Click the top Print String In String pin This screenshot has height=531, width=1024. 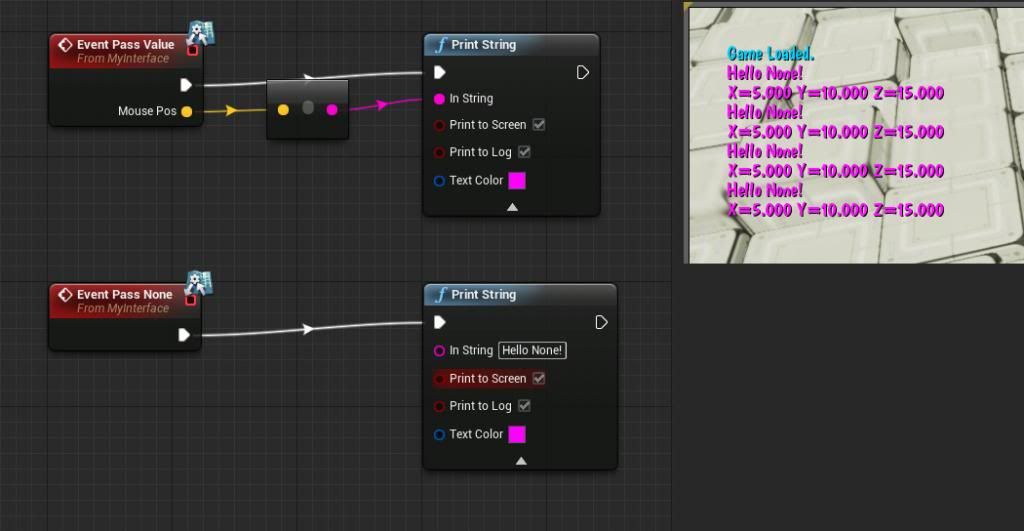(x=439, y=99)
